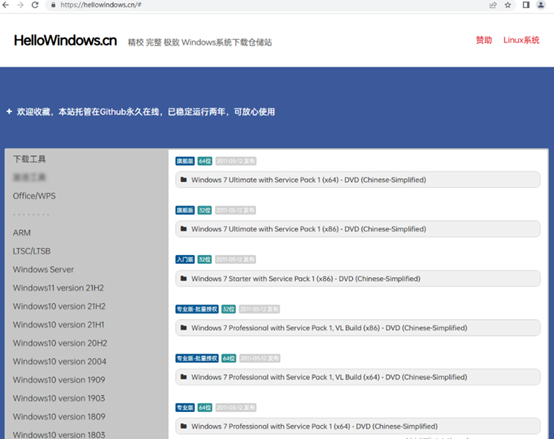Viewport: 554px width, 439px height.
Task: Click the 入门版 tag above Starter entry
Action: 185,260
